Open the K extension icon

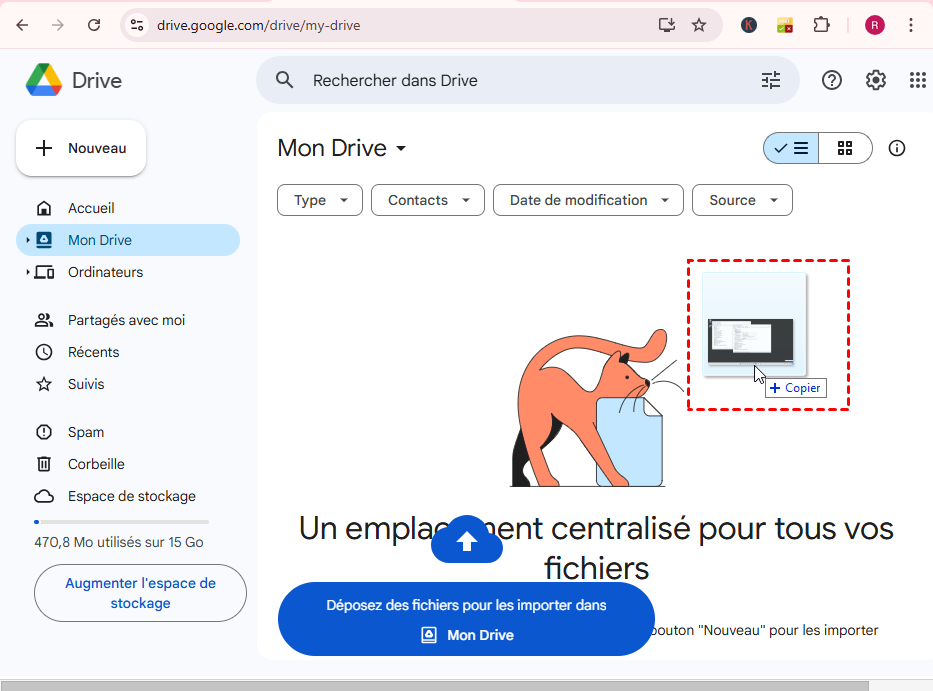click(x=749, y=25)
